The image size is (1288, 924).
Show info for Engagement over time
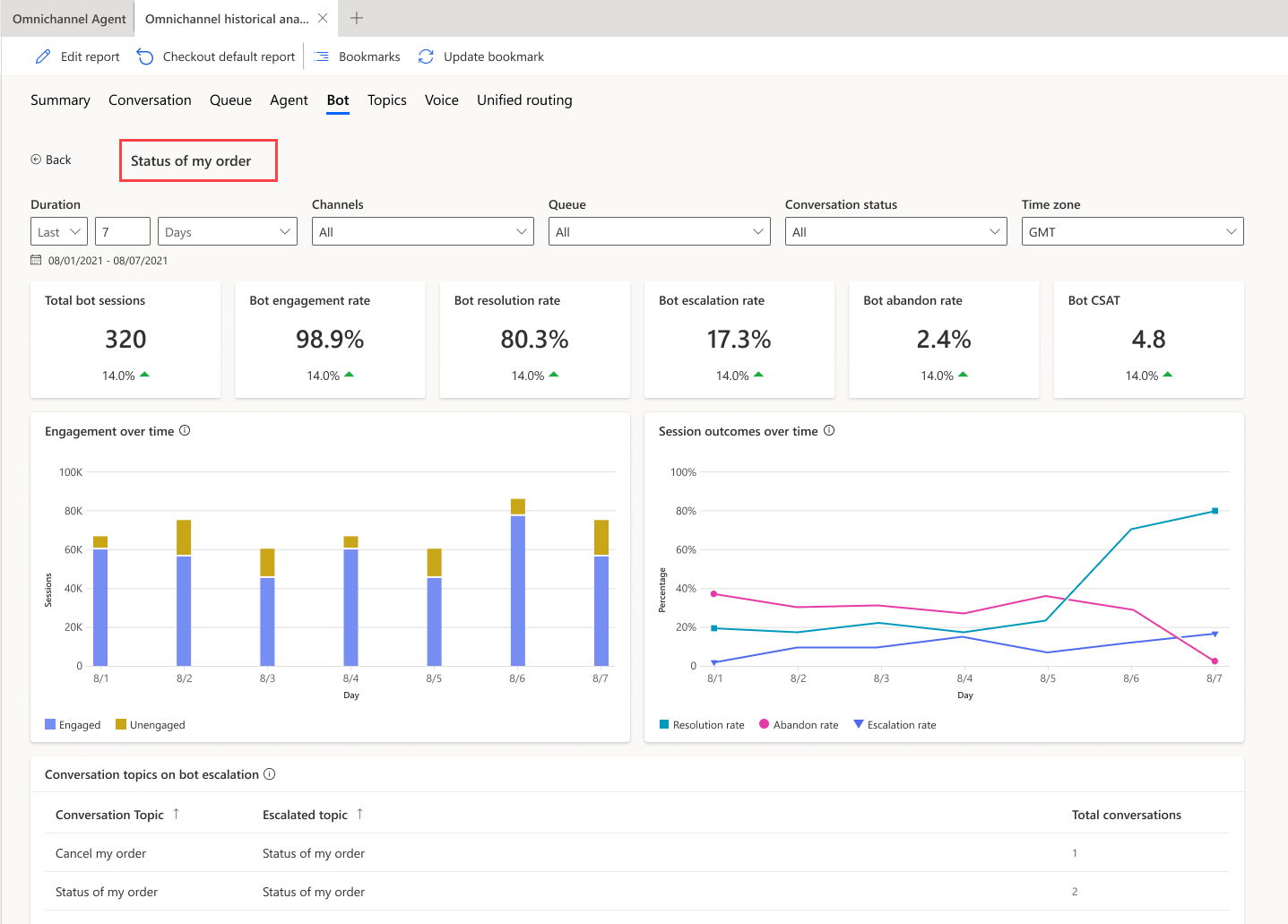click(x=185, y=430)
